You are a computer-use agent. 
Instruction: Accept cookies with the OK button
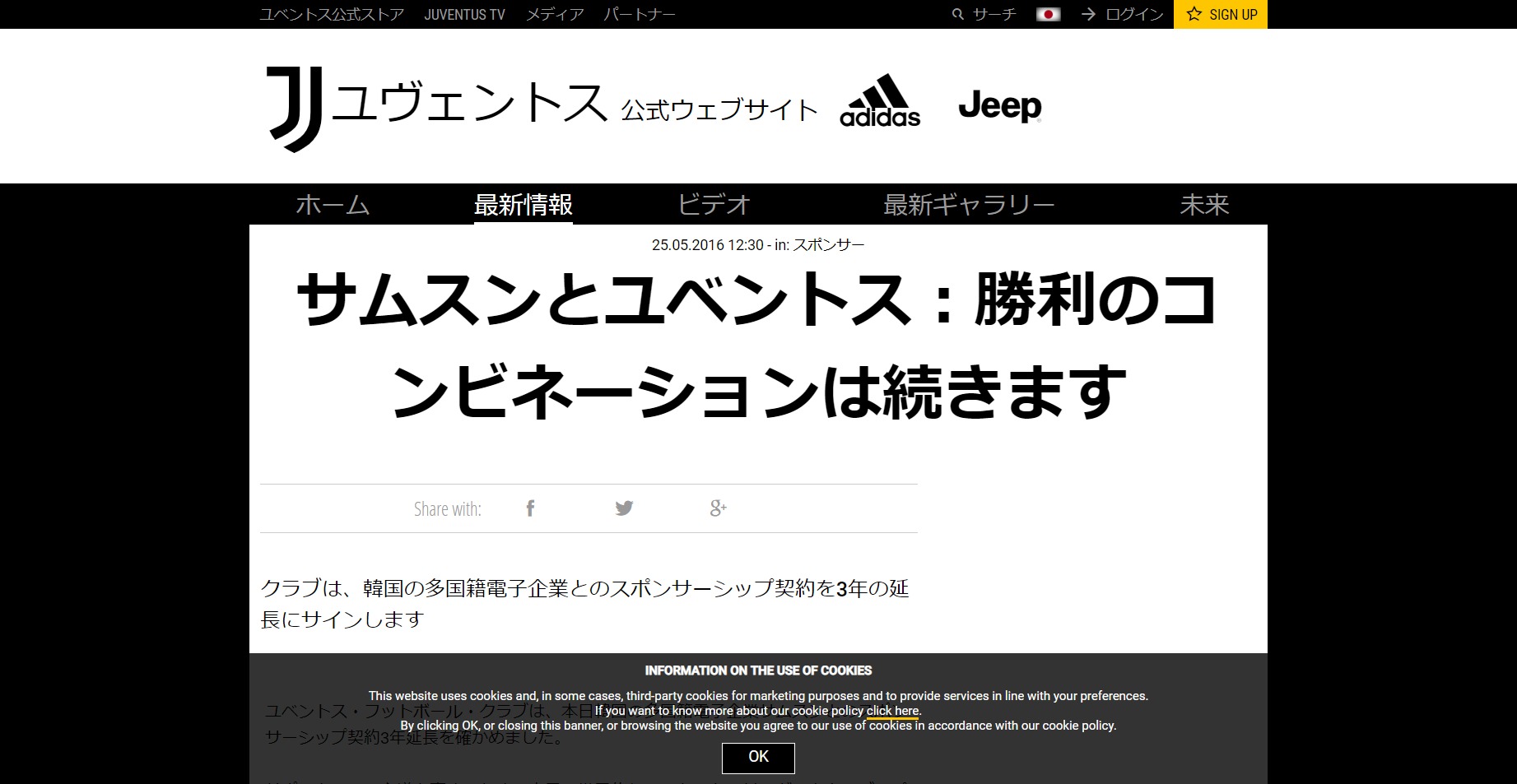758,758
